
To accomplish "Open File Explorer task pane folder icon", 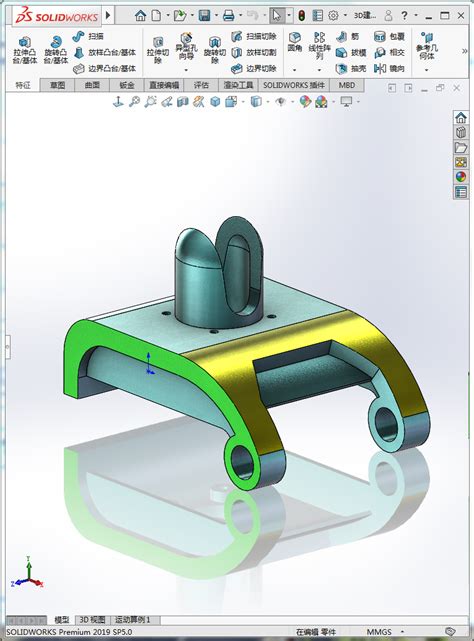I will [x=461, y=148].
